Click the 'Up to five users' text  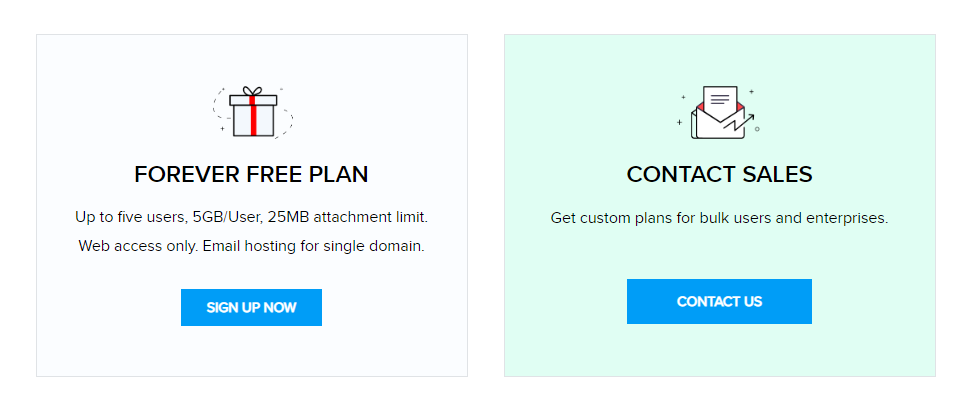tap(130, 218)
